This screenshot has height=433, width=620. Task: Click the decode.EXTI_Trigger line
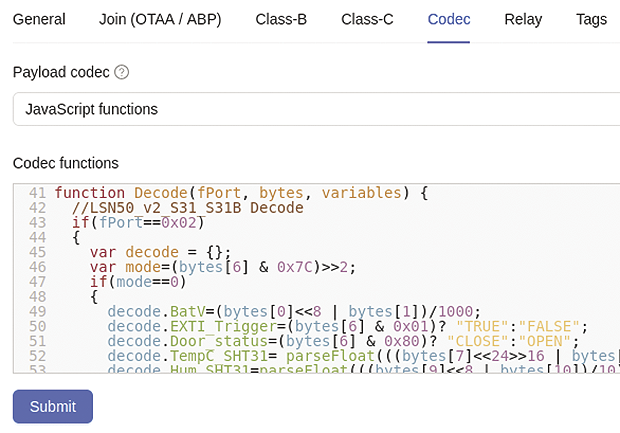pos(348,327)
